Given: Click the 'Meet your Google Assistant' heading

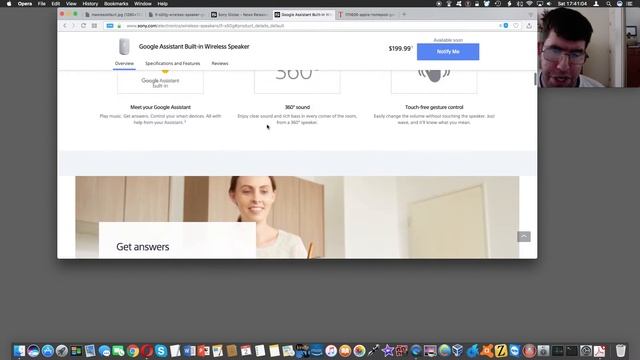Looking at the screenshot, I should (x=160, y=107).
